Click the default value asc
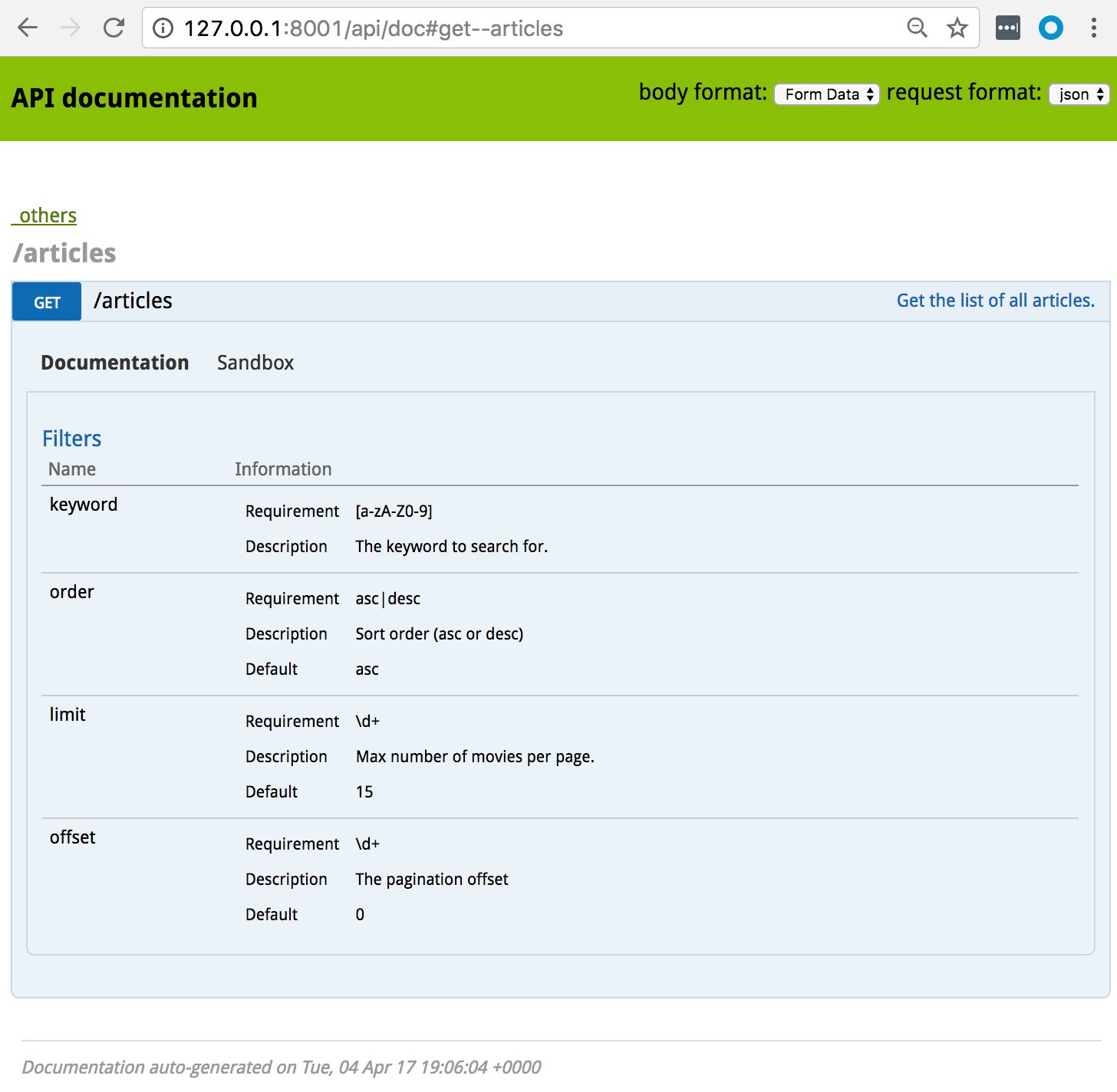This screenshot has height=1092, width=1117. tap(367, 669)
